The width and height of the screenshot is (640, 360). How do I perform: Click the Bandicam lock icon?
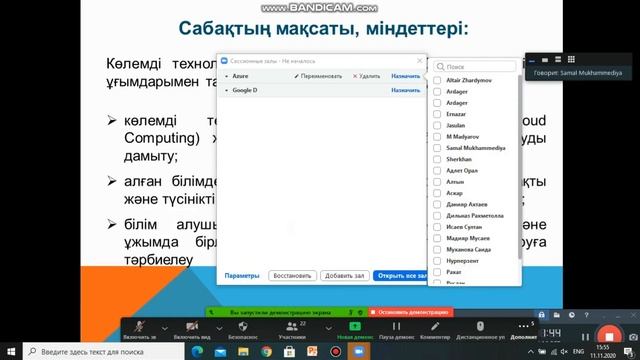pyautogui.click(x=542, y=315)
